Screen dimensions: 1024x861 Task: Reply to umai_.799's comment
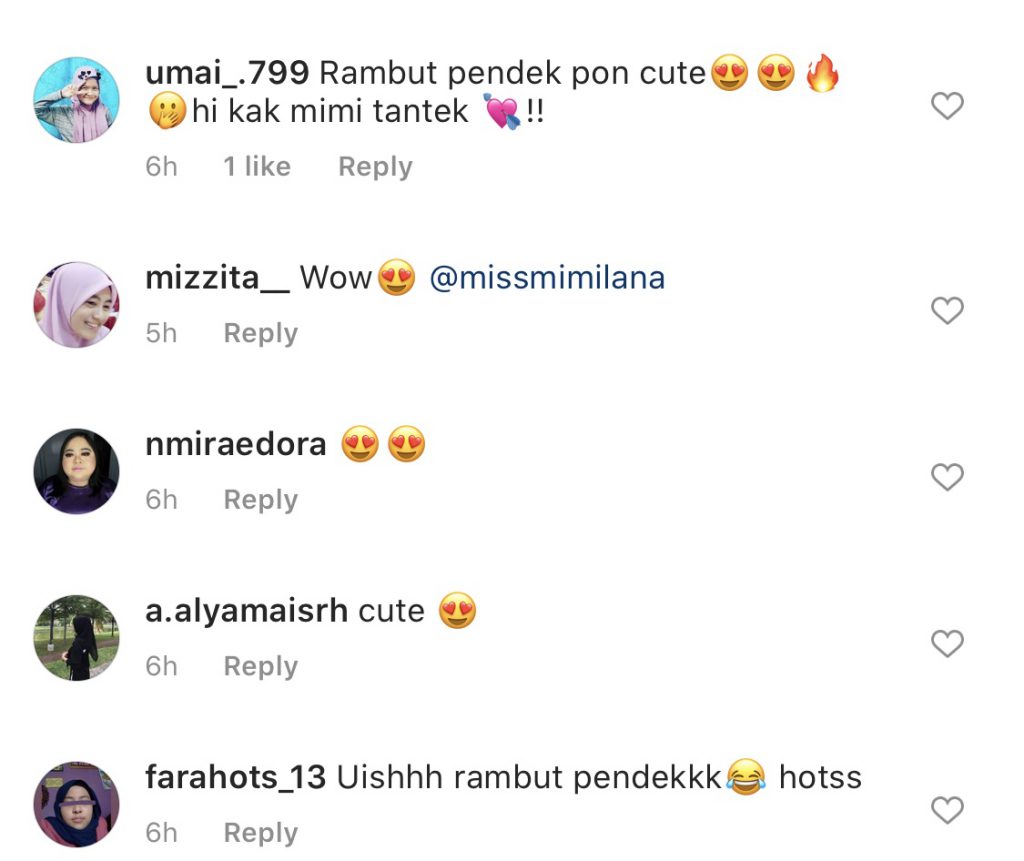375,167
